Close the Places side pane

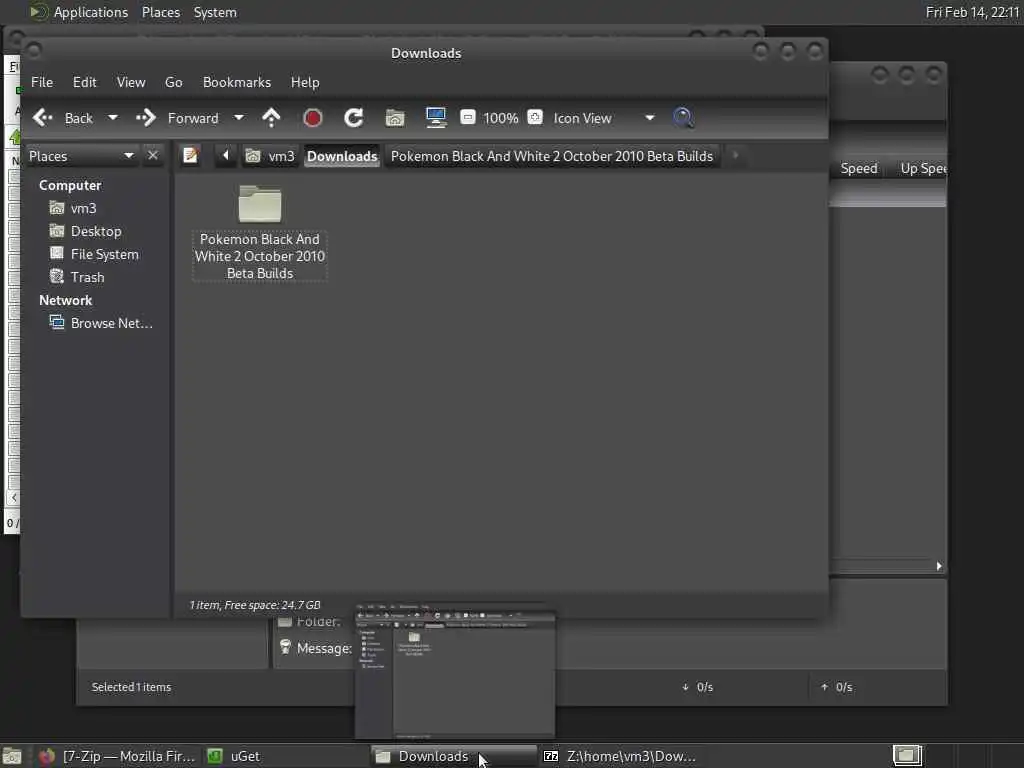pyautogui.click(x=153, y=155)
